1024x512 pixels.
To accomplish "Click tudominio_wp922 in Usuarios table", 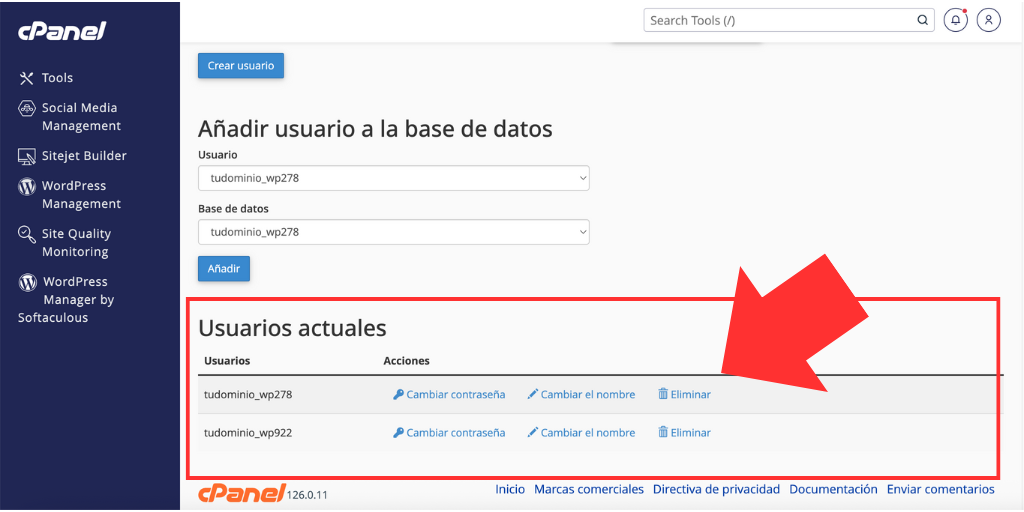I will [248, 432].
